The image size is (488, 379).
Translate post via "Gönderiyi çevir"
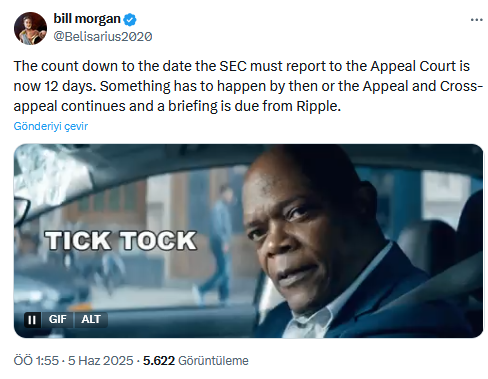[x=51, y=126]
